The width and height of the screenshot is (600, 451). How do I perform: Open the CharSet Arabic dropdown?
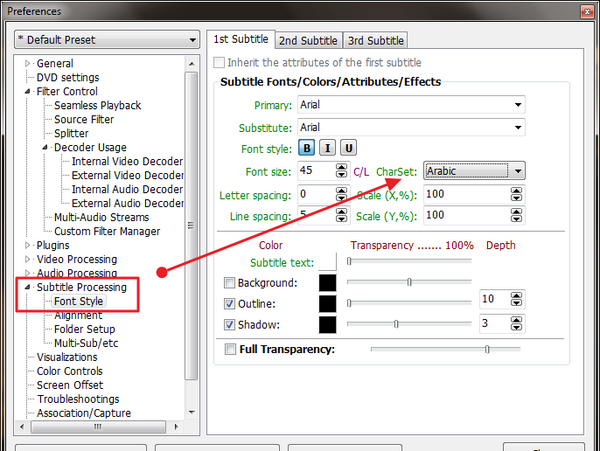point(474,171)
